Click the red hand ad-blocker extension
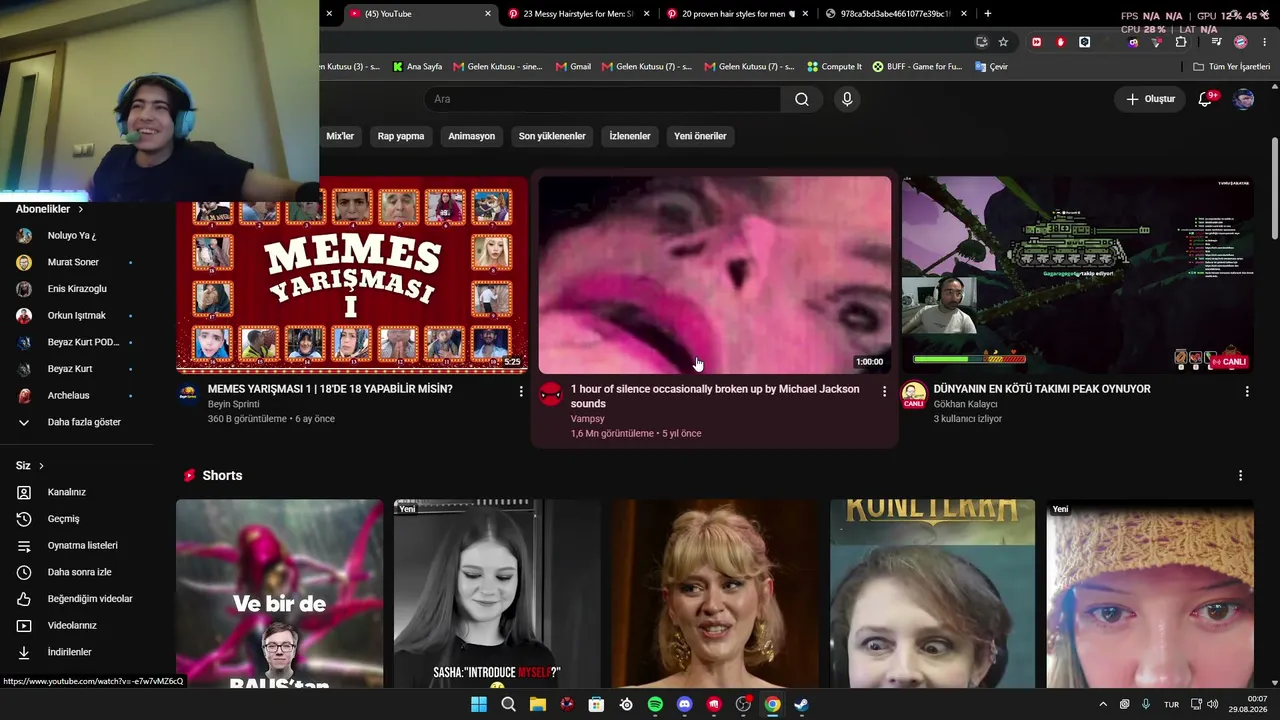Viewport: 1280px width, 720px height. 1060,42
